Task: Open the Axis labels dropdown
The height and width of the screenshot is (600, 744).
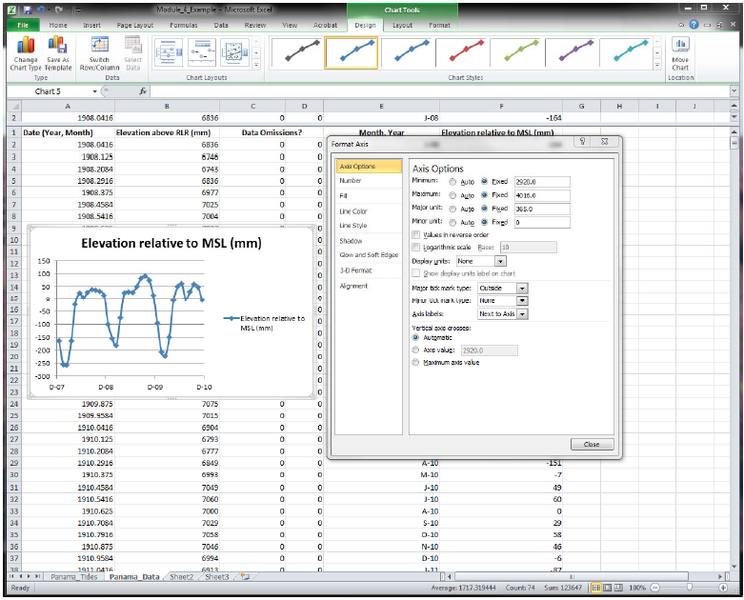Action: click(522, 314)
